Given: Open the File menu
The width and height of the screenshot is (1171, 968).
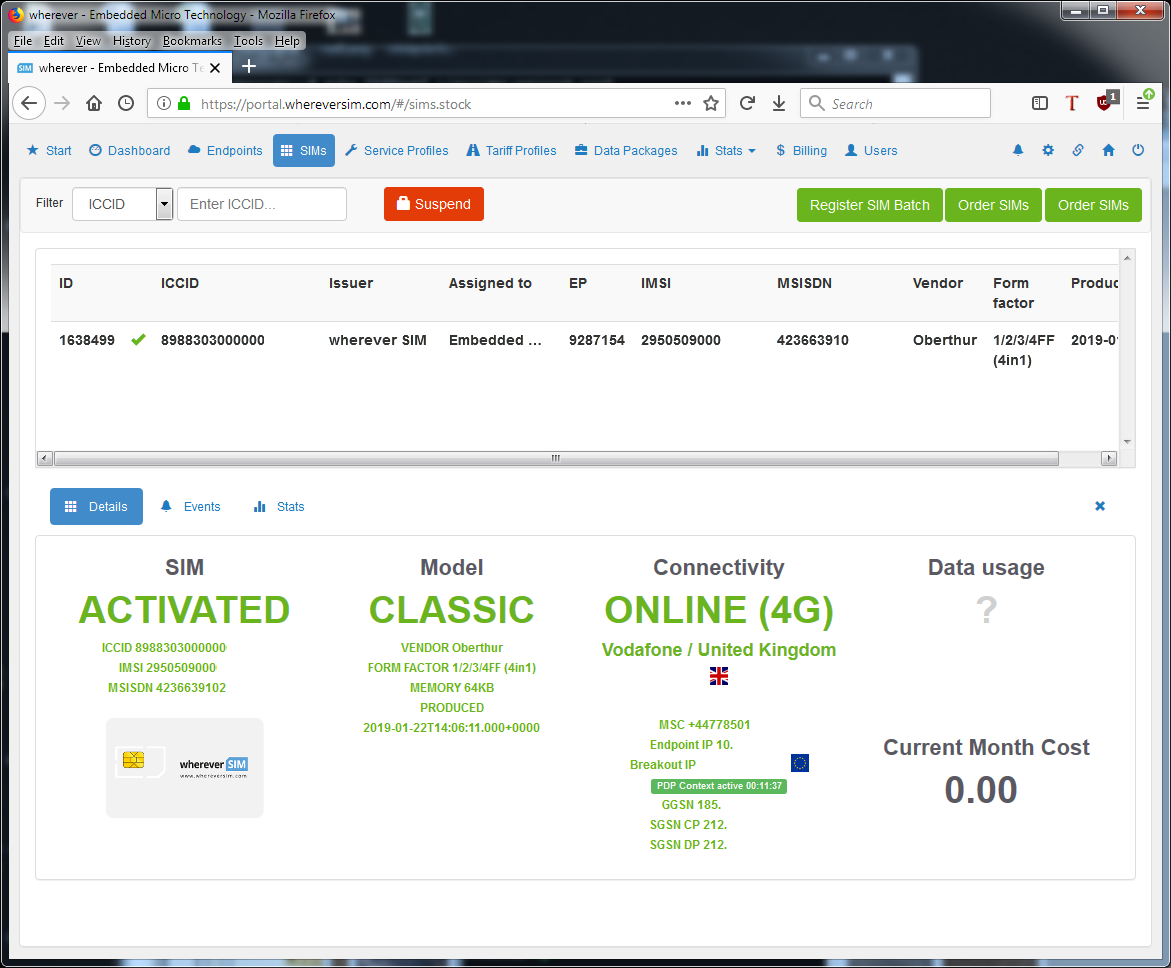Looking at the screenshot, I should [x=23, y=41].
